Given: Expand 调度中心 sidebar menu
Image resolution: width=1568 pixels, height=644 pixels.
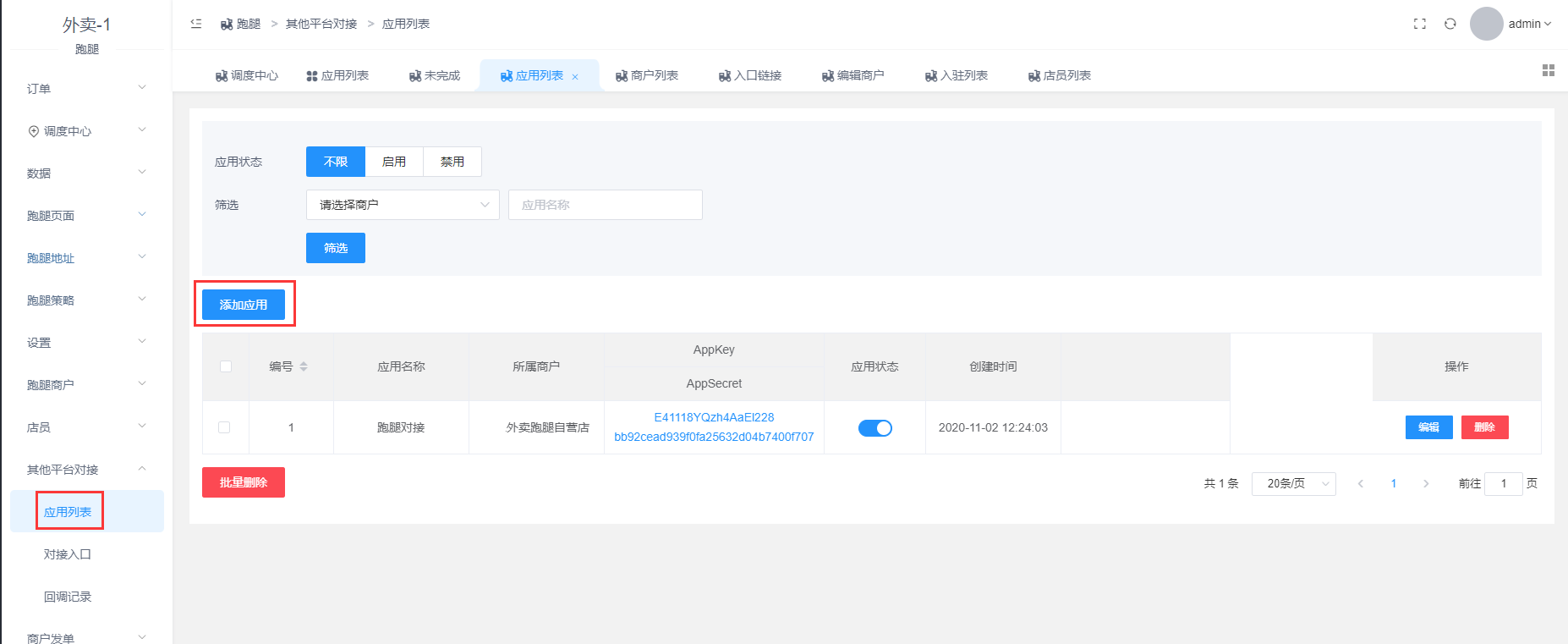Looking at the screenshot, I should (86, 130).
